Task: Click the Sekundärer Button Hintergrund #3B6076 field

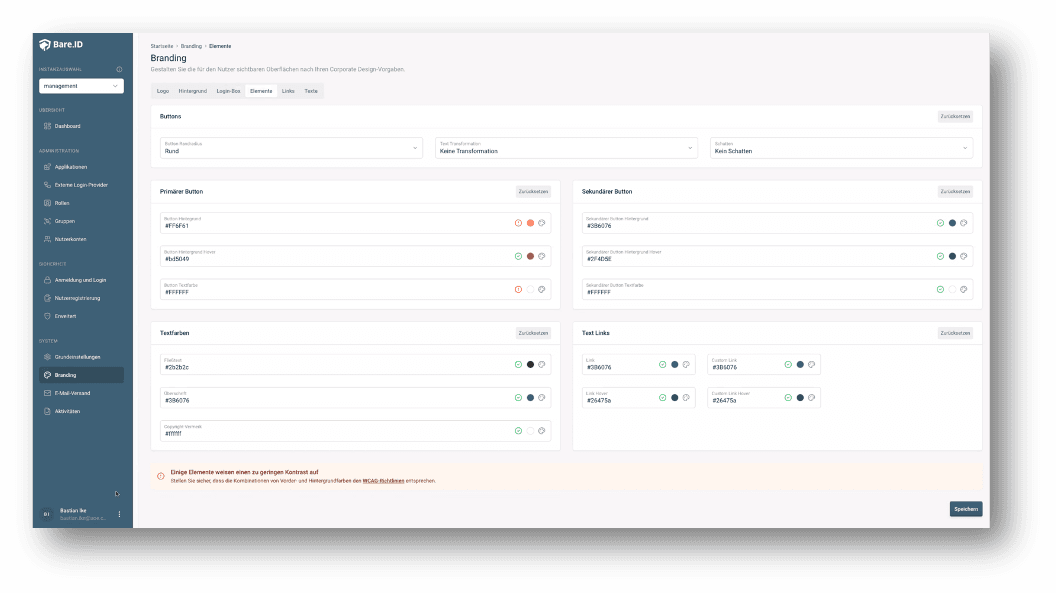Action: (777, 223)
